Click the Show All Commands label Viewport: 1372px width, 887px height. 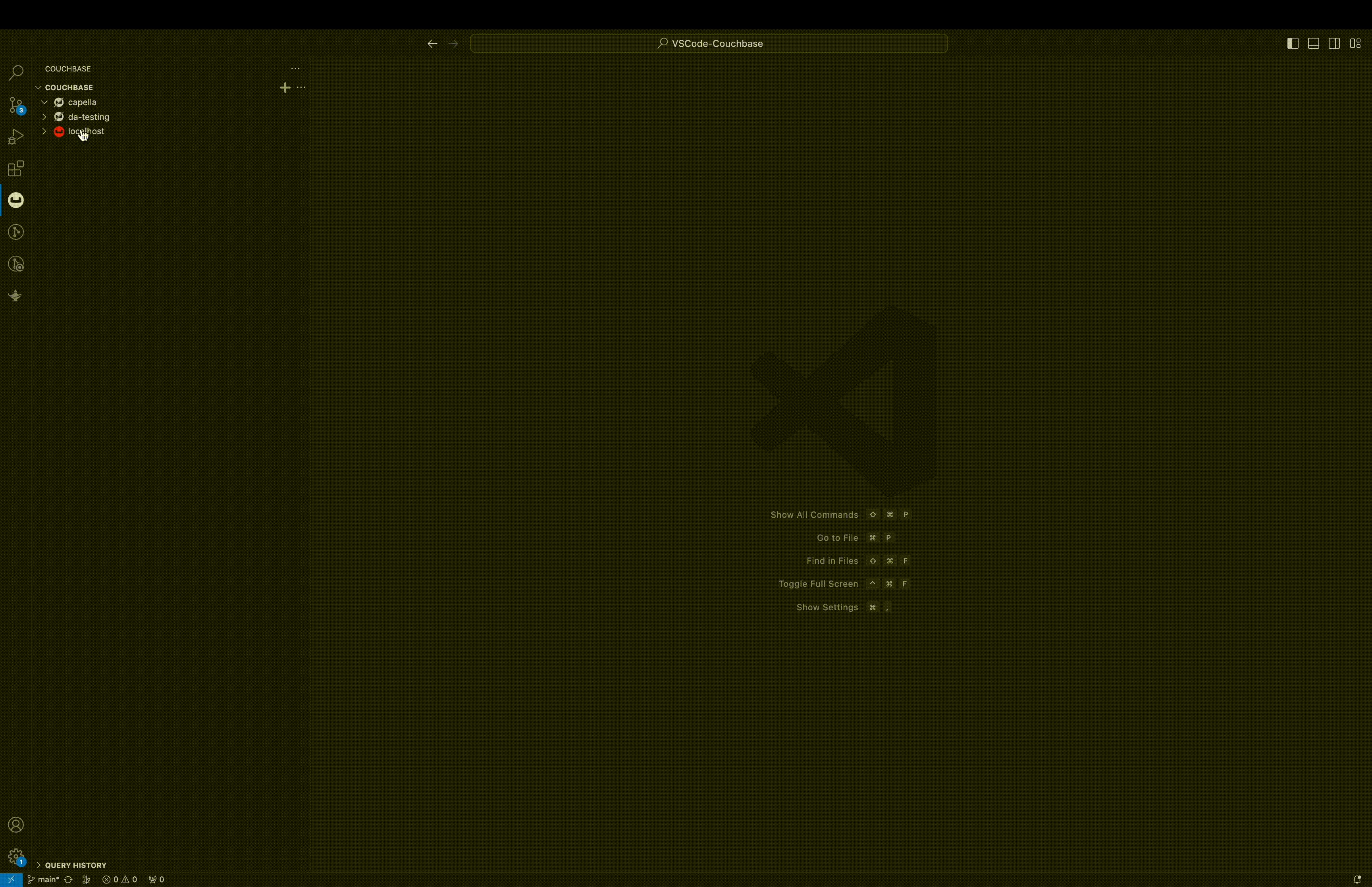pyautogui.click(x=814, y=515)
